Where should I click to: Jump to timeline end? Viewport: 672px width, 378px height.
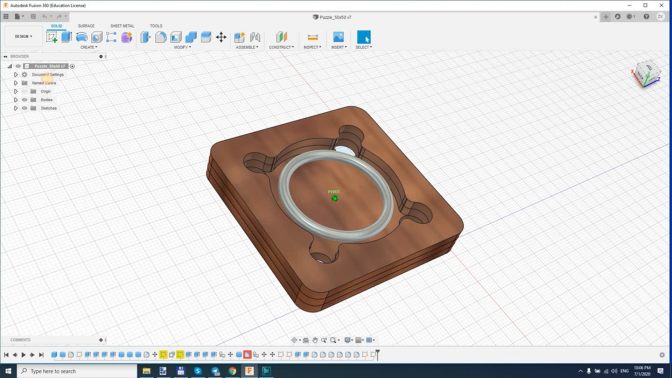click(41, 355)
